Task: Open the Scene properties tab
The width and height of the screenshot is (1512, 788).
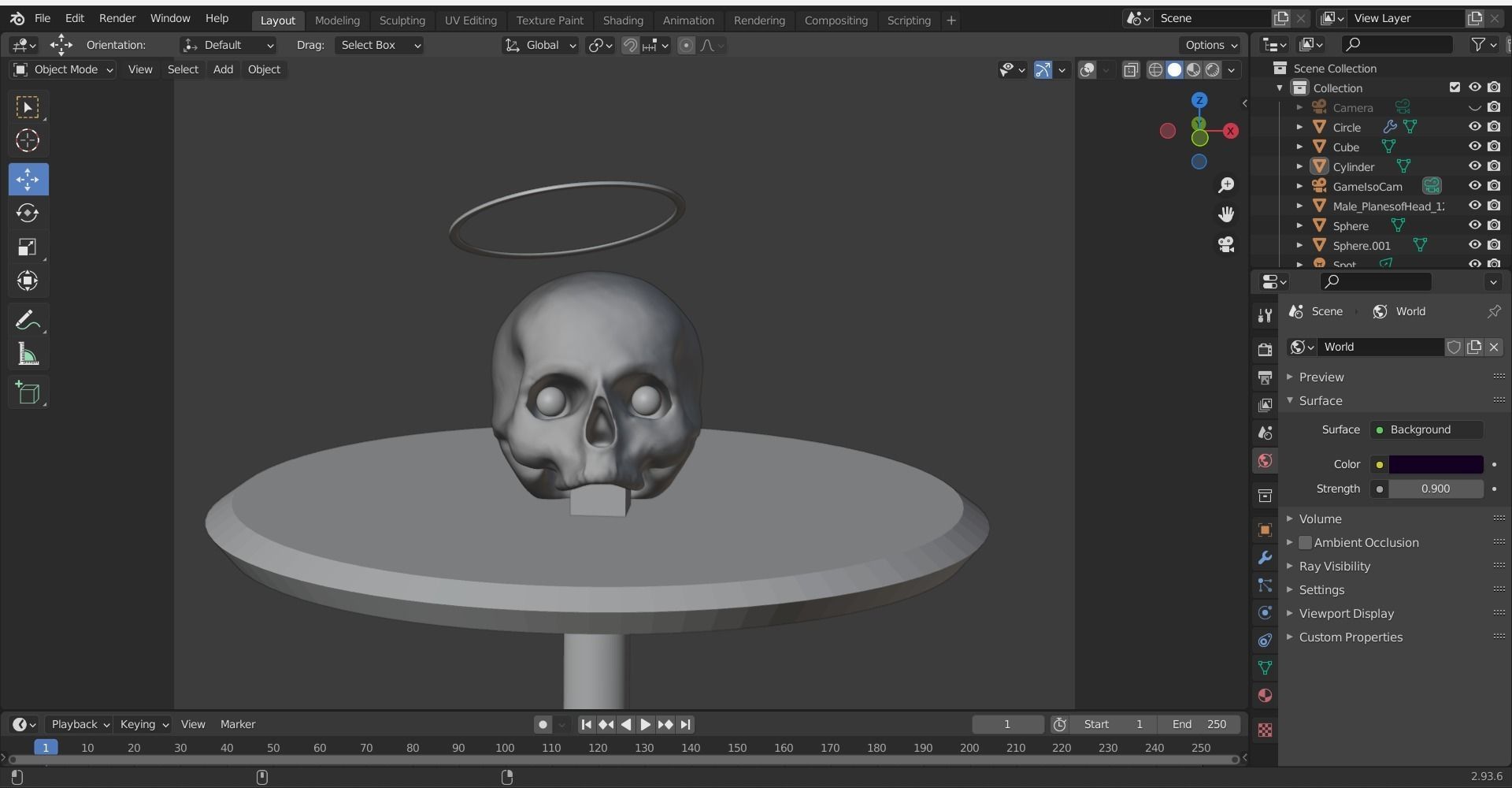Action: pyautogui.click(x=1265, y=433)
